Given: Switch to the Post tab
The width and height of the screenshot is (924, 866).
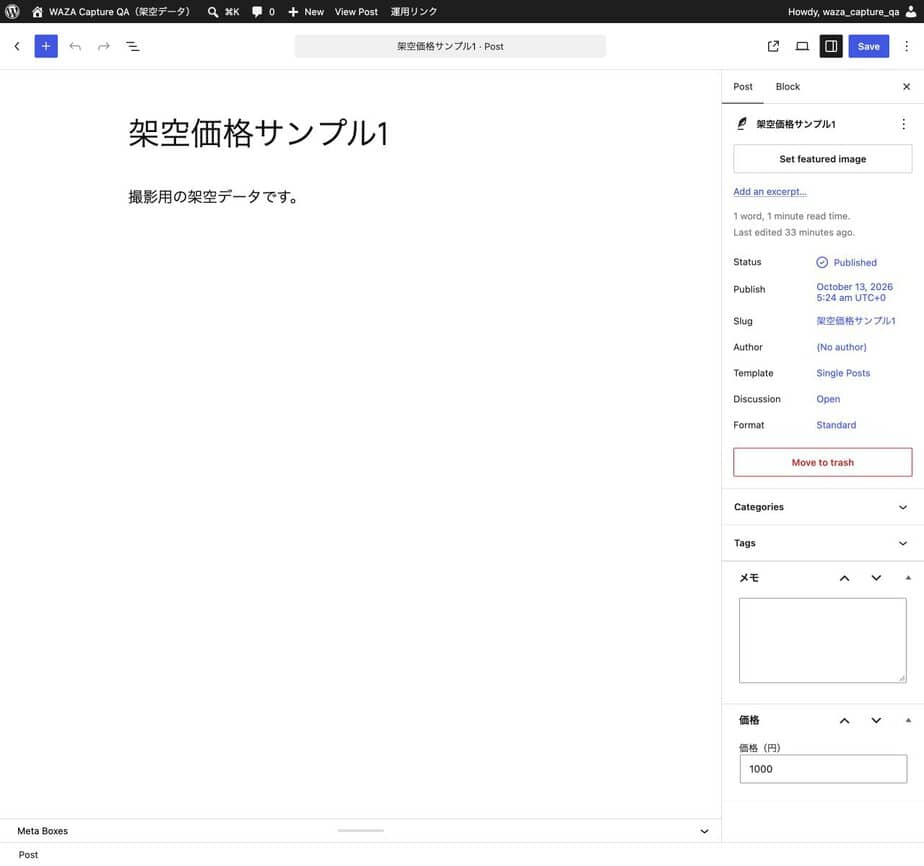Looking at the screenshot, I should 742,87.
